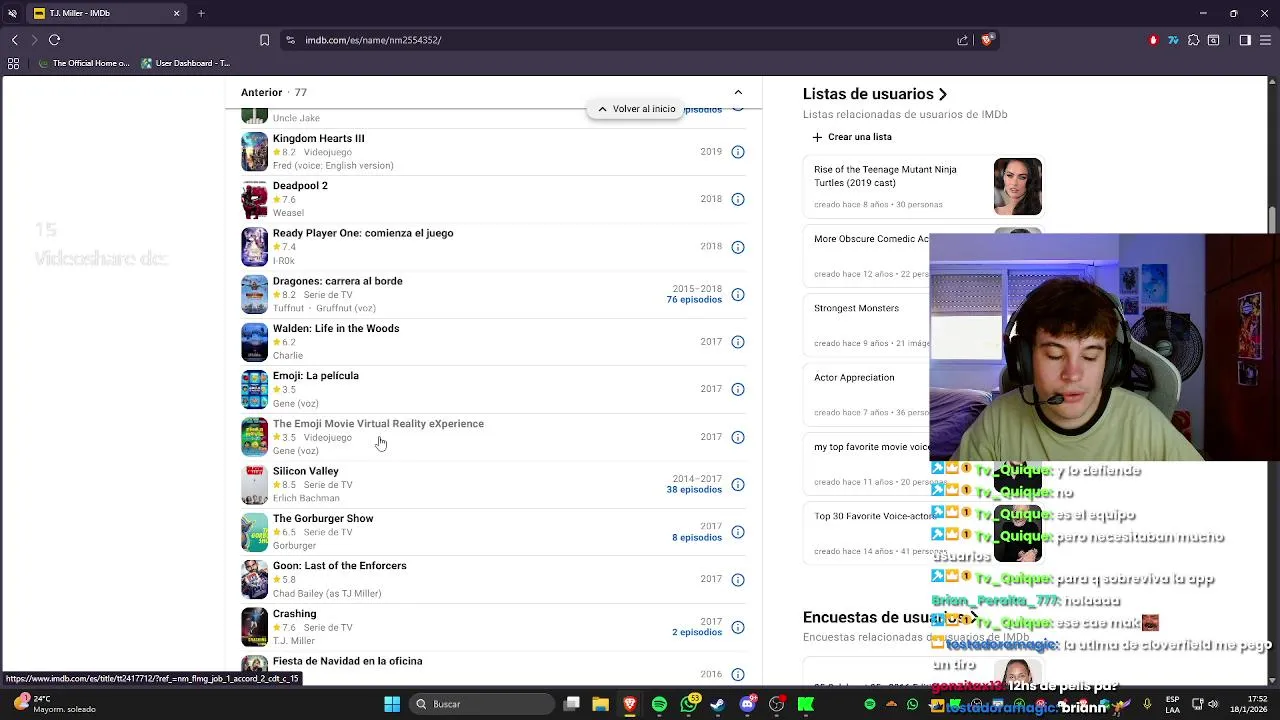Open Goon: Last of the Enforcers link

tap(340, 566)
